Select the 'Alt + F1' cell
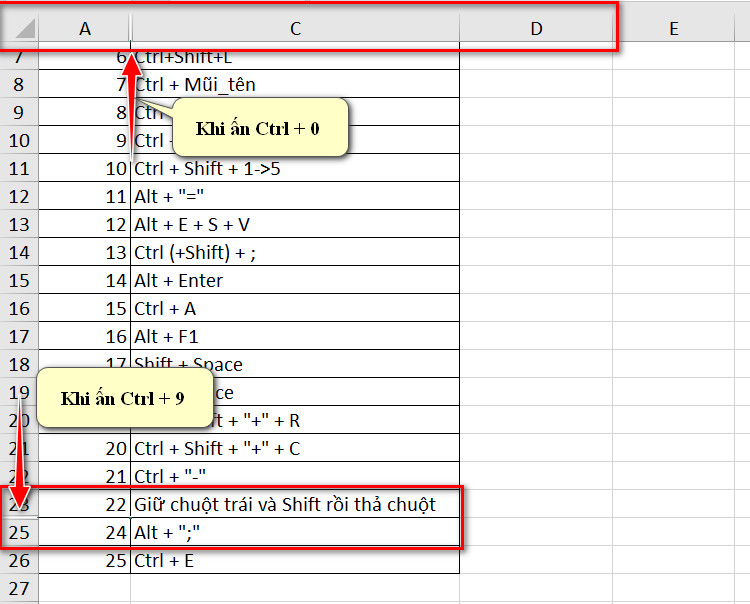750x604 pixels. (295, 336)
